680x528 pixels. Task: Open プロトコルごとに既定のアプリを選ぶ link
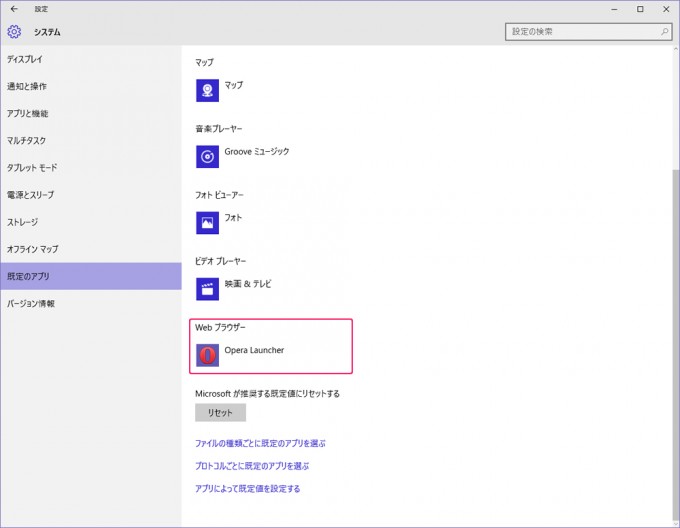252,466
